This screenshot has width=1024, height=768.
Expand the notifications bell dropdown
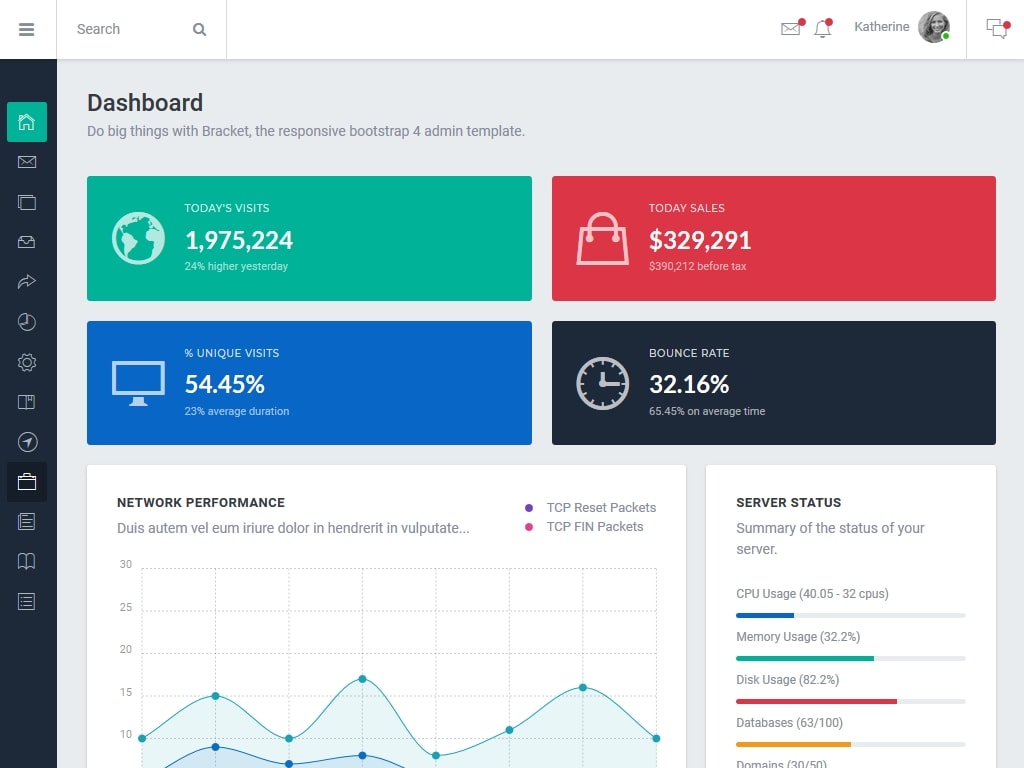(823, 29)
